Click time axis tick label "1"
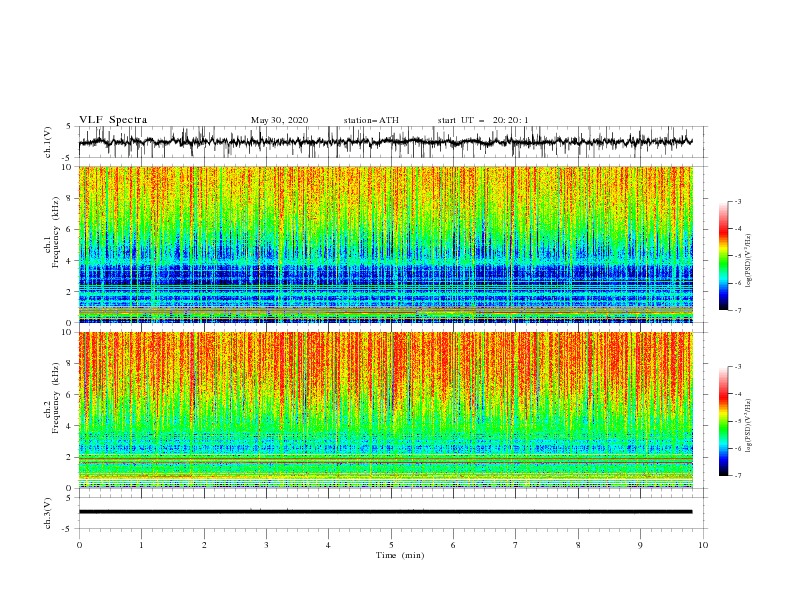The image size is (792, 612). coord(141,545)
